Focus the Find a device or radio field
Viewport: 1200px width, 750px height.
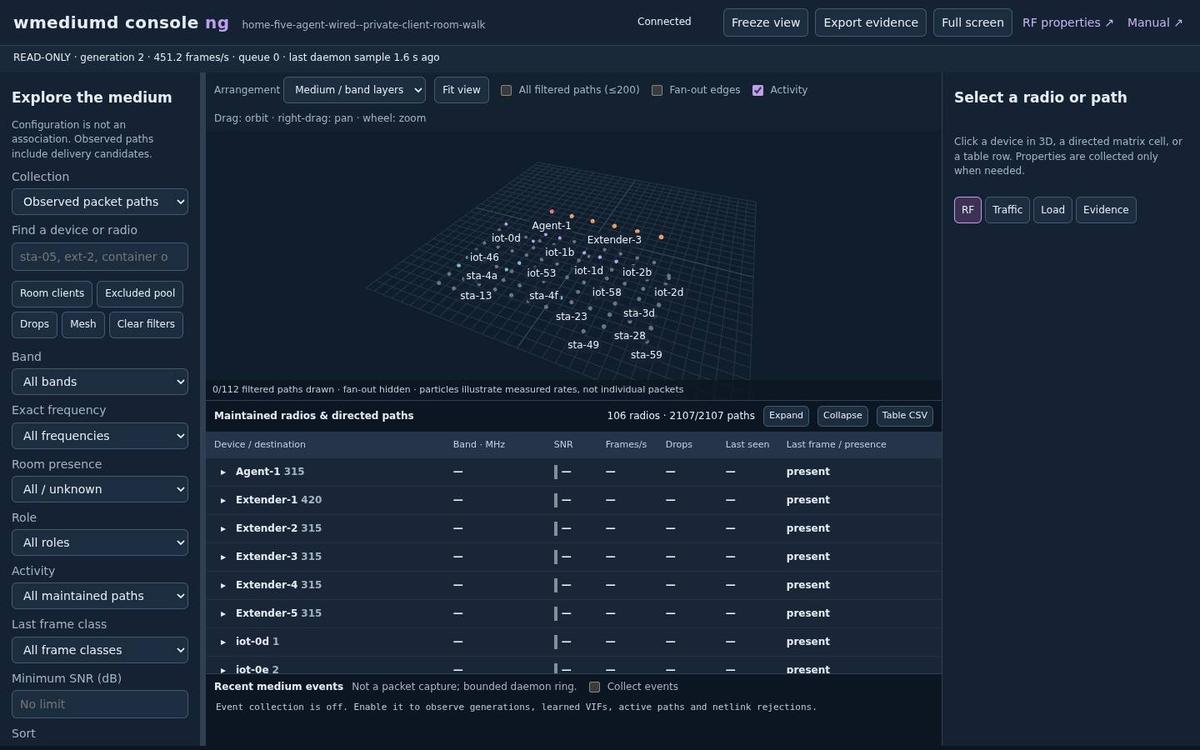[x=100, y=257]
